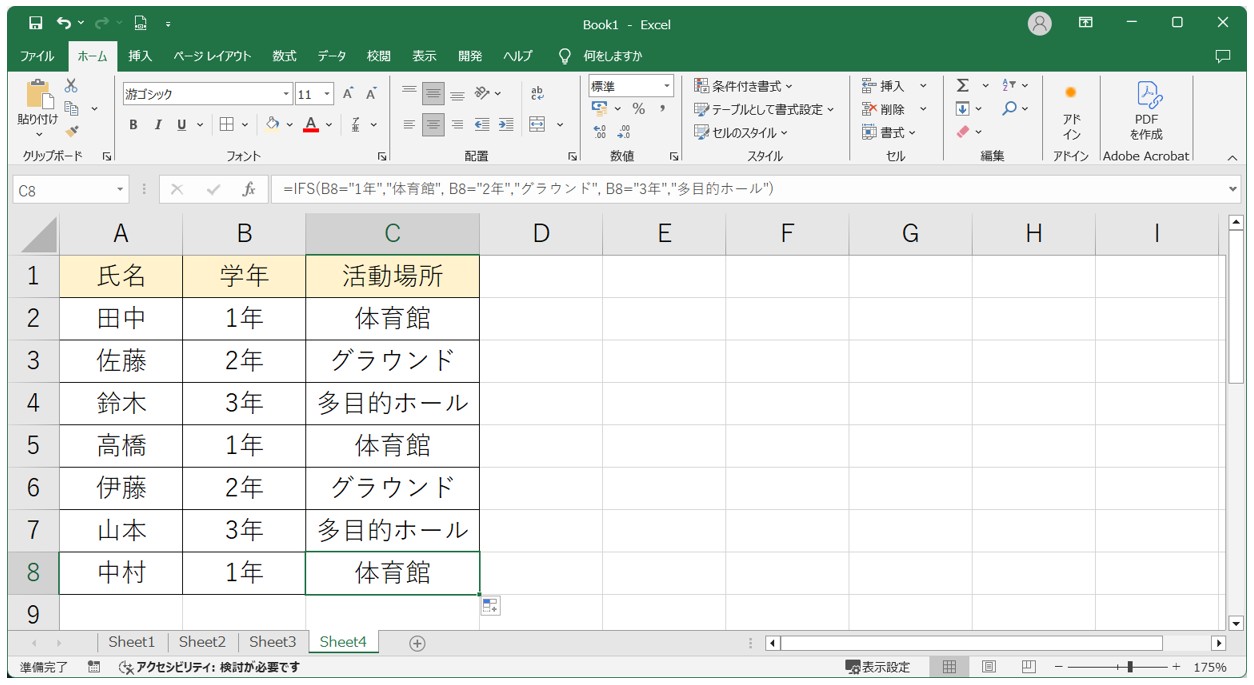Expand the Name Box dropdown arrow
The image size is (1254, 685).
click(121, 189)
